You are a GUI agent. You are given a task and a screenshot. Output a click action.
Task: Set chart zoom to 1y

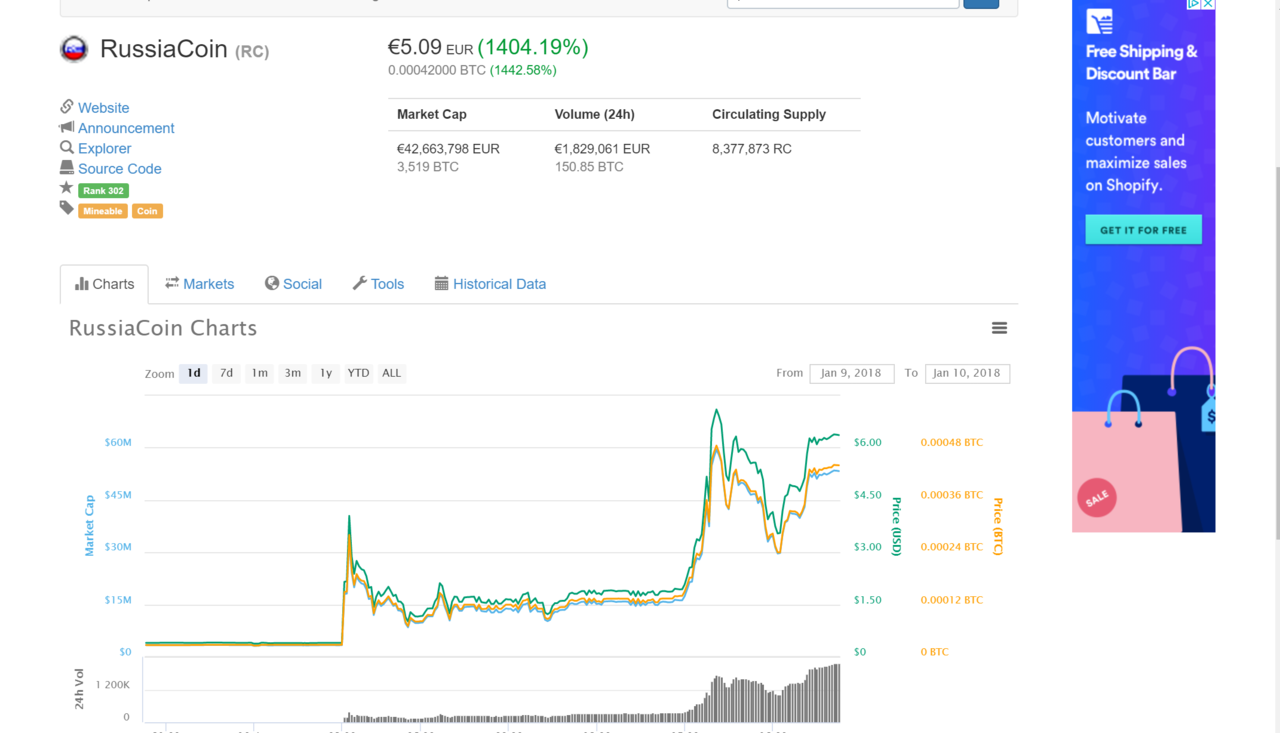pos(325,373)
